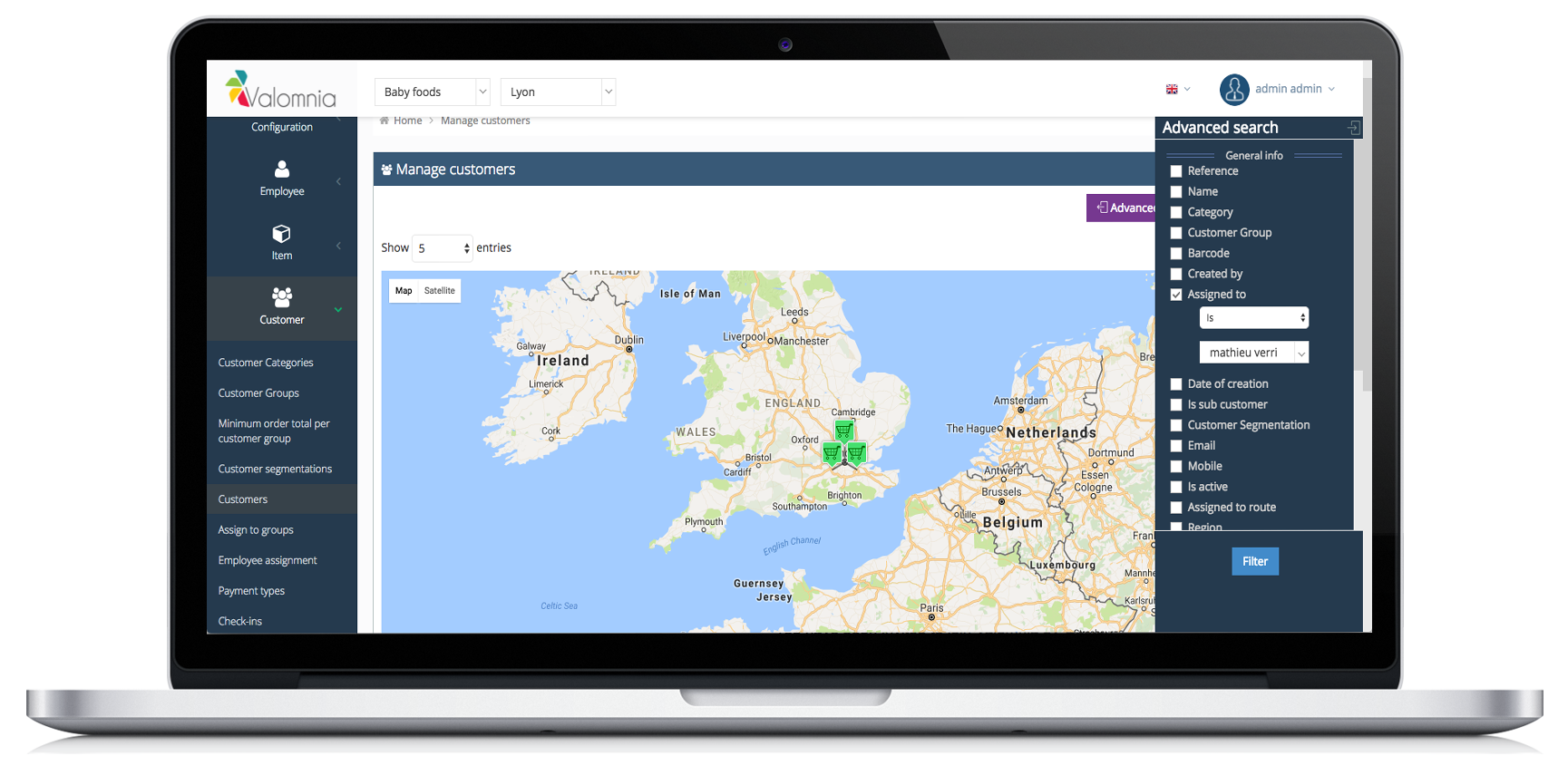Switch the map to Map view

[x=404, y=291]
